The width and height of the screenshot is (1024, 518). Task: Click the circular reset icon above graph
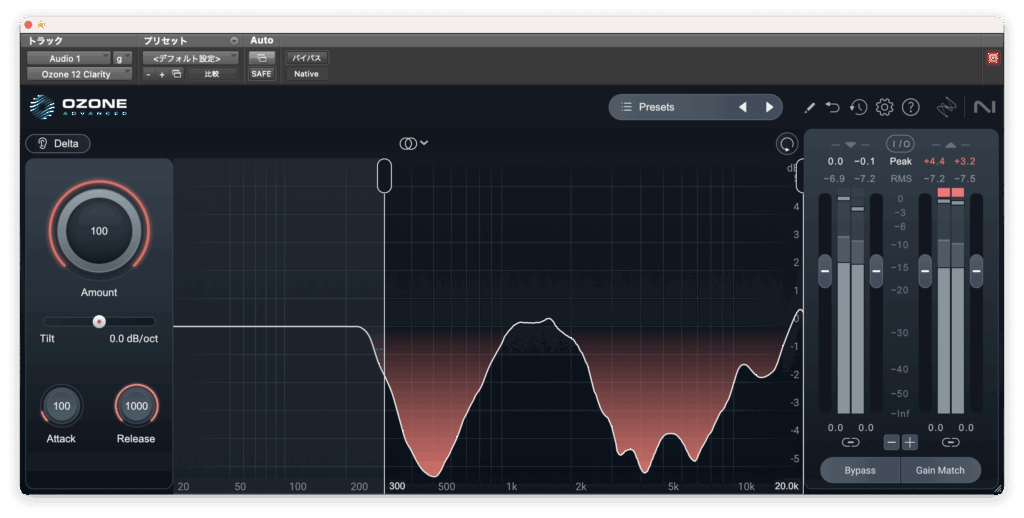point(786,144)
